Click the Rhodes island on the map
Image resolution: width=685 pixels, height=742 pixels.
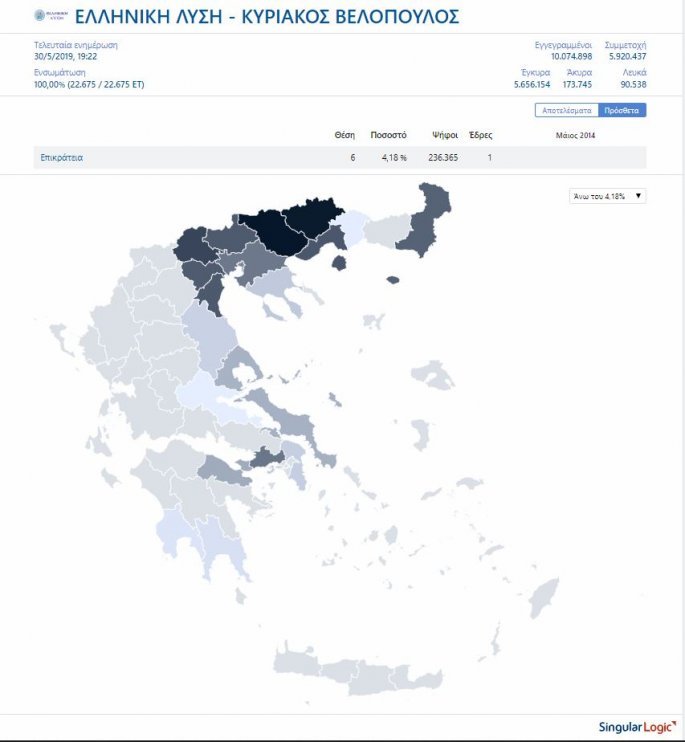click(543, 598)
